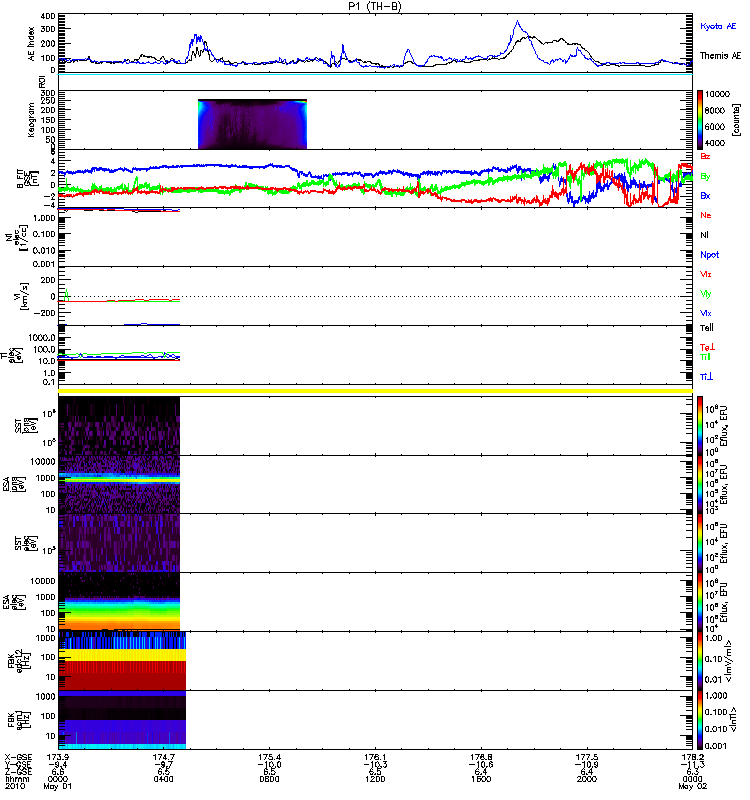Click the FBK nT color bar

pos(701,720)
